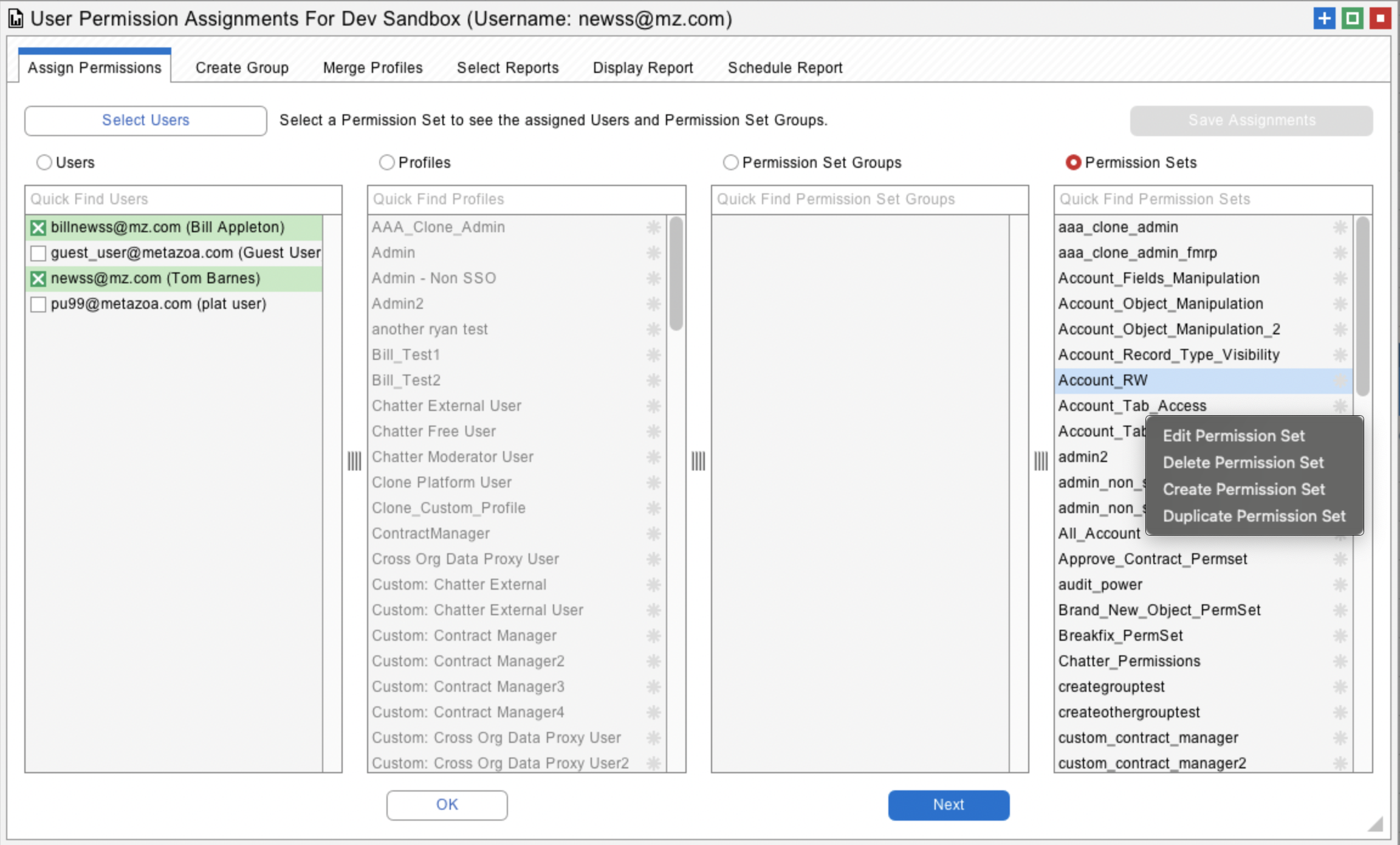Click the splitter handle between Users and Profiles

[354, 461]
